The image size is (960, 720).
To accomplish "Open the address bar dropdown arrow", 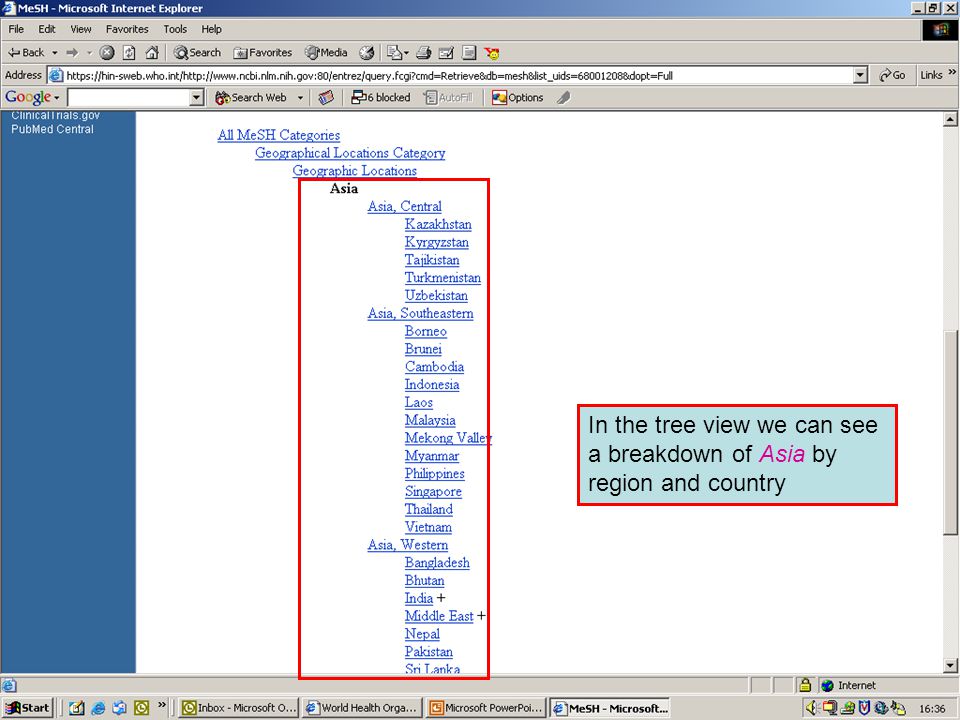I will coord(861,76).
